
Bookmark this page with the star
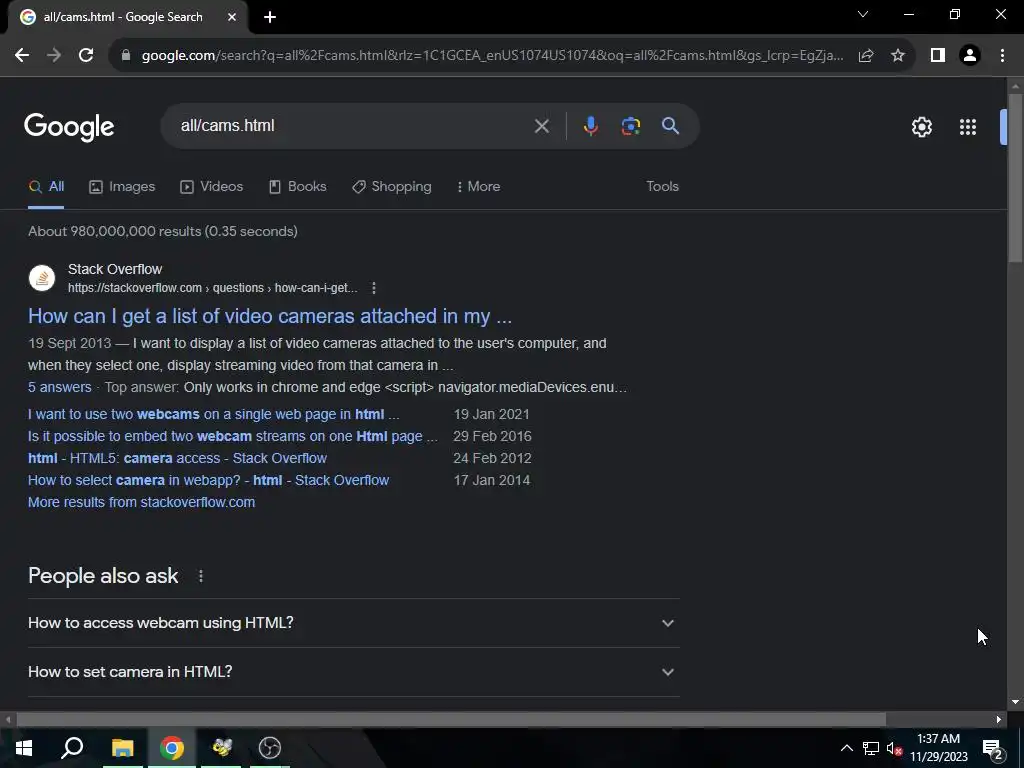[898, 56]
